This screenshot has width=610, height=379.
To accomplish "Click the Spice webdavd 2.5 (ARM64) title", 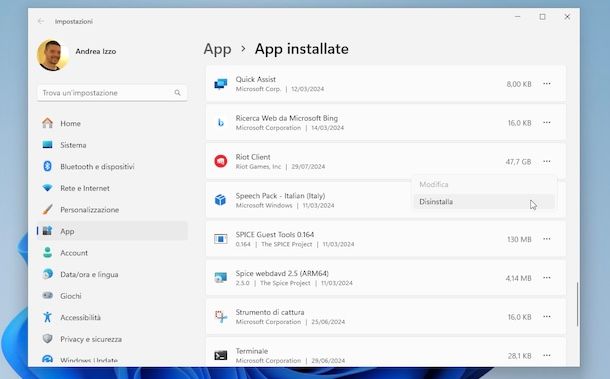I will (x=282, y=273).
